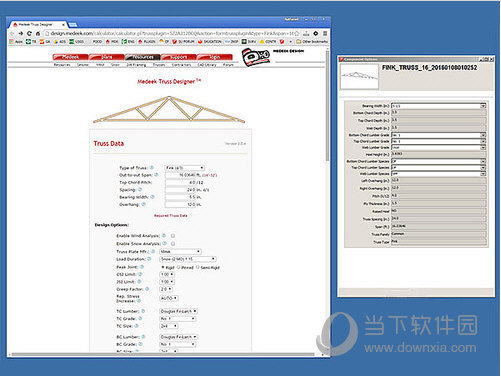Show help for Enable Wind Analysis
This screenshot has width=501, height=377.
[164, 236]
